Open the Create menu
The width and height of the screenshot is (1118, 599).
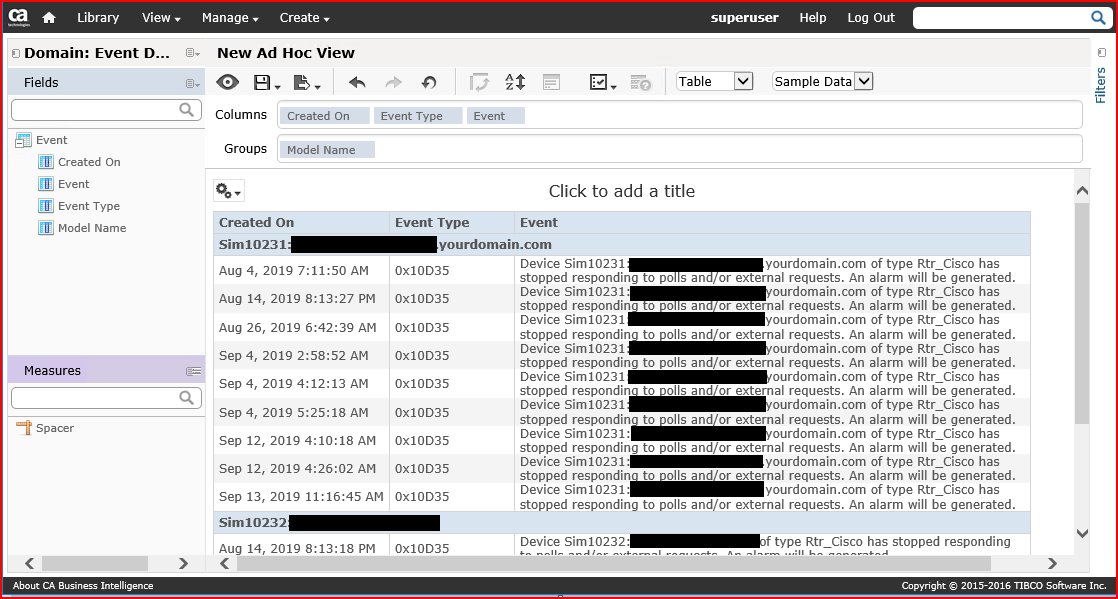304,17
